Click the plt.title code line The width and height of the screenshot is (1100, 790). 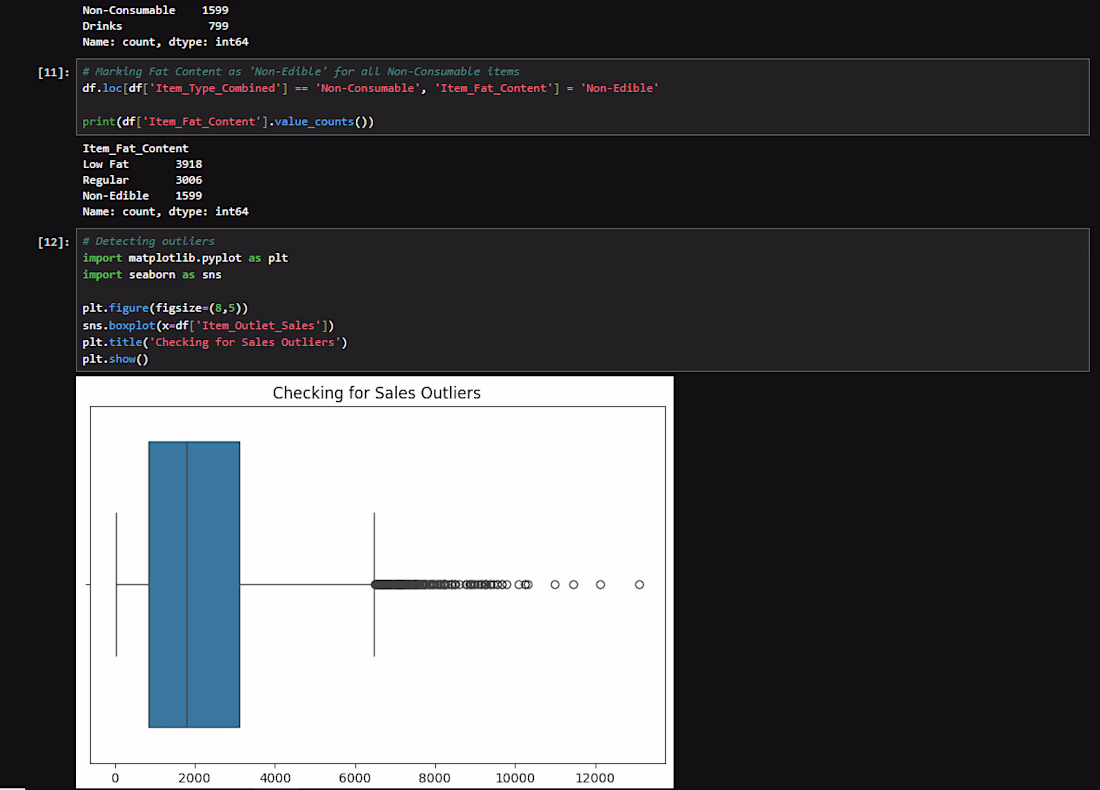pyautogui.click(x=215, y=342)
